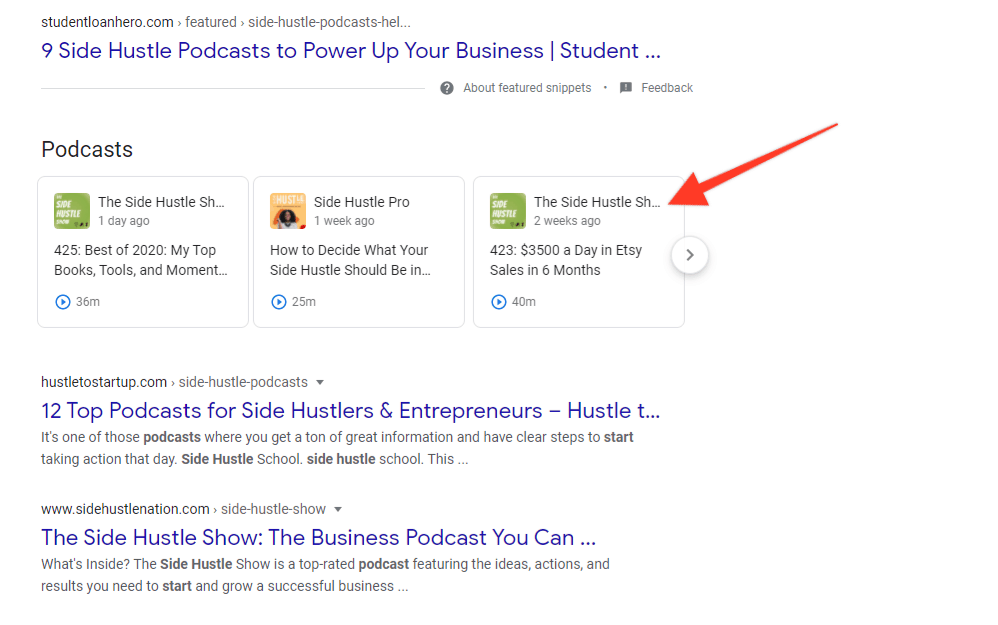Open About featured snippets link
The width and height of the screenshot is (998, 625).
click(x=527, y=88)
